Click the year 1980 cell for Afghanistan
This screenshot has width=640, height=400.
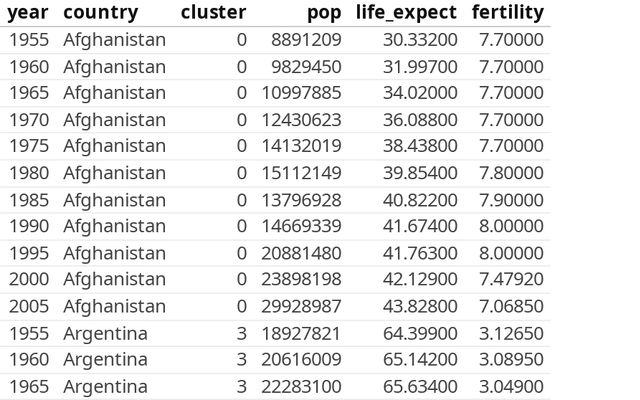pyautogui.click(x=29, y=173)
